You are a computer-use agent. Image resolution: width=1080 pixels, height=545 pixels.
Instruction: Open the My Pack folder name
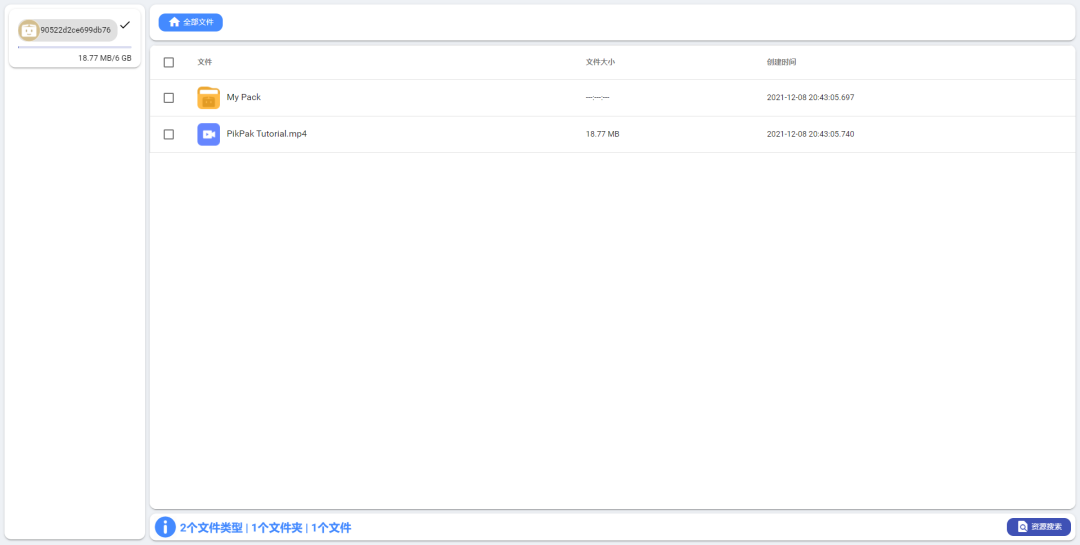[x=244, y=98]
